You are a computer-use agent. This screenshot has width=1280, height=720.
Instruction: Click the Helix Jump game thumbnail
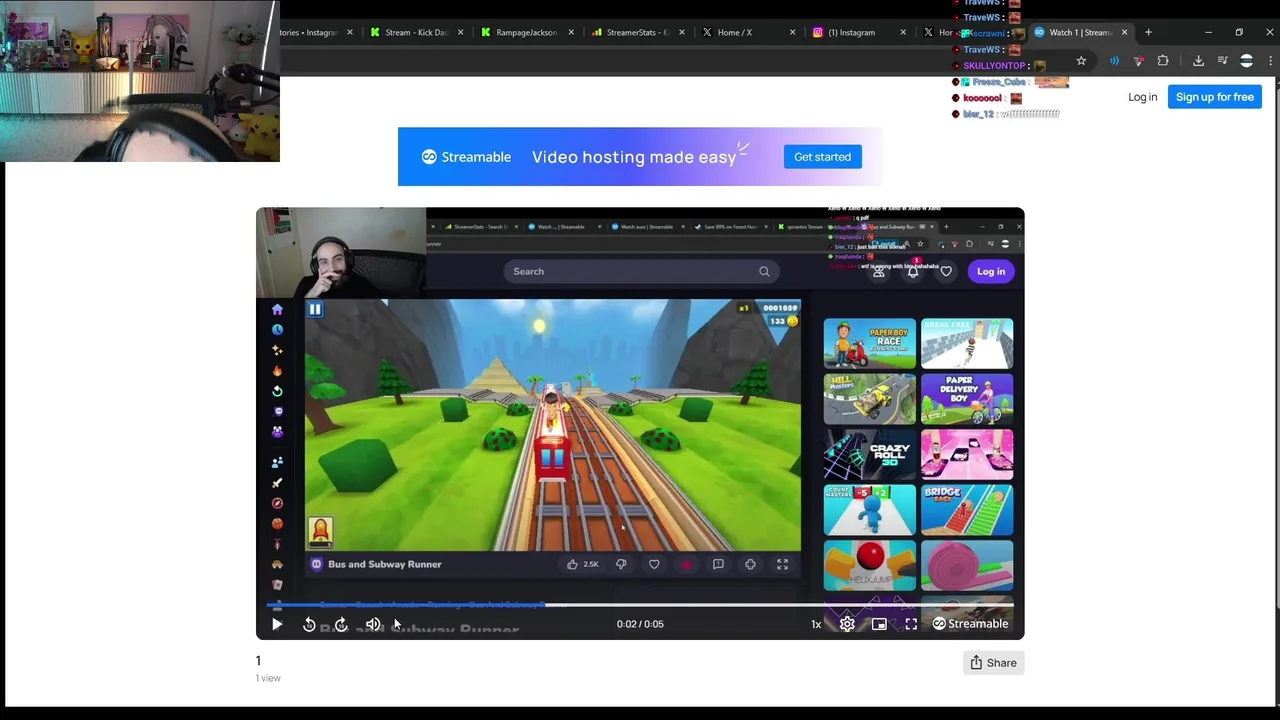pos(869,565)
